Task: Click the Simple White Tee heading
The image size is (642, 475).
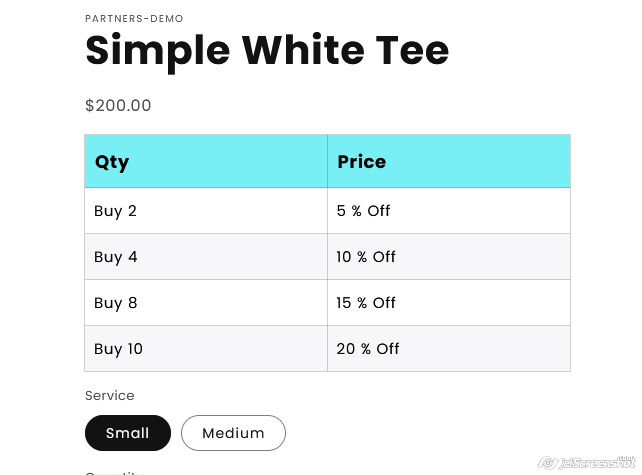Action: click(x=267, y=50)
